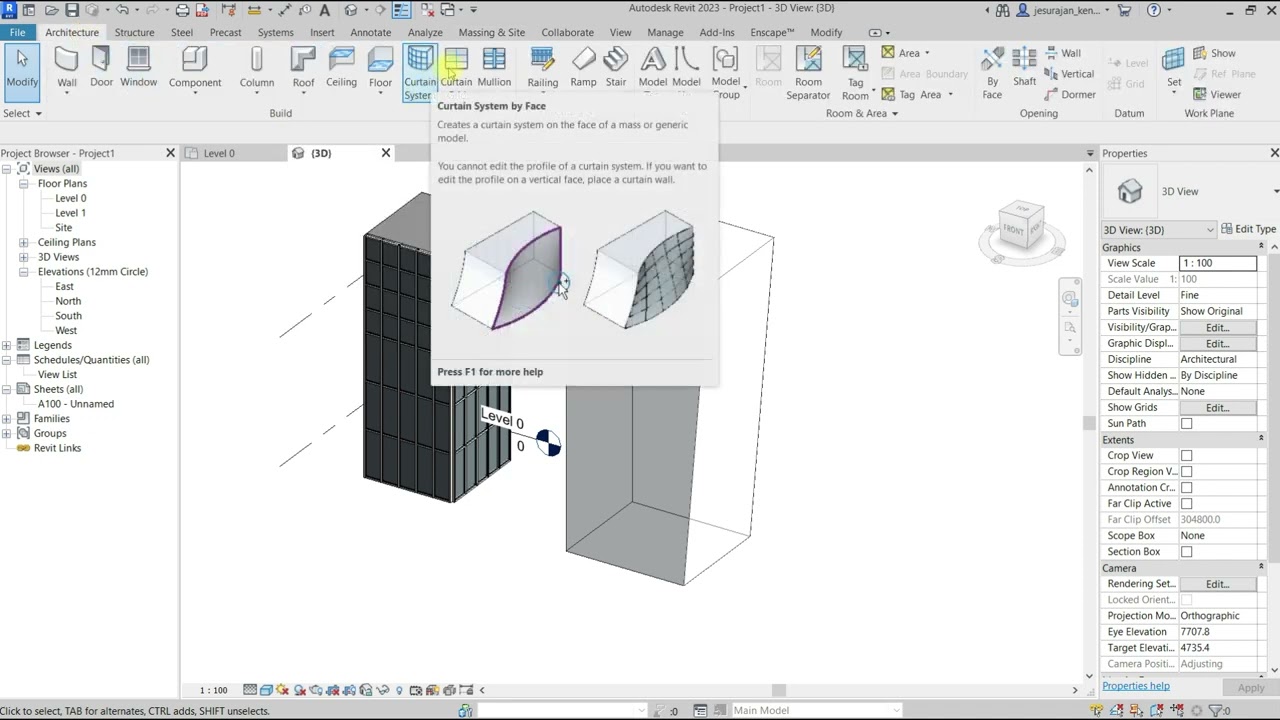Open the Properties help link
1280x720 pixels.
click(1135, 686)
